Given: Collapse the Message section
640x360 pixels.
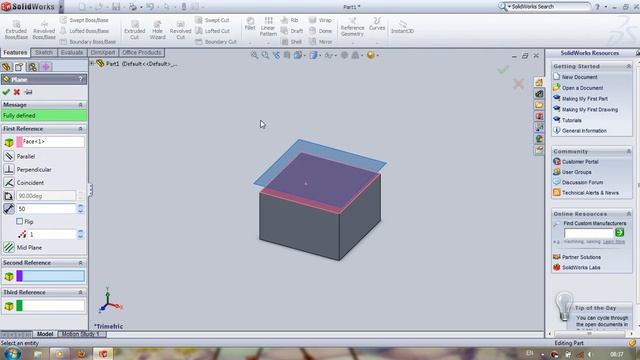Looking at the screenshot, I should [80, 105].
